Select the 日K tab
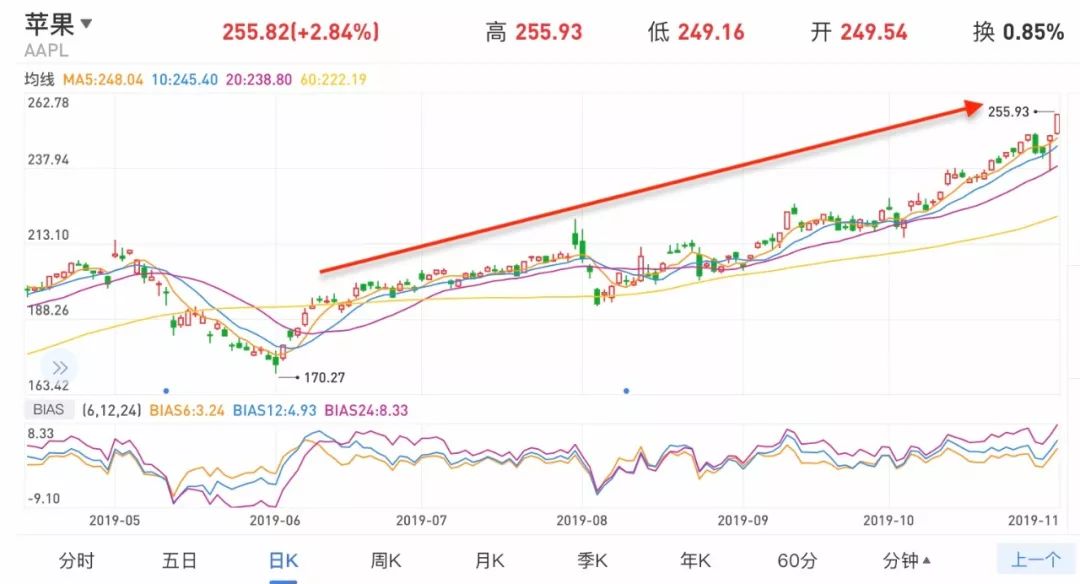This screenshot has height=584, width=1080. pyautogui.click(x=283, y=561)
